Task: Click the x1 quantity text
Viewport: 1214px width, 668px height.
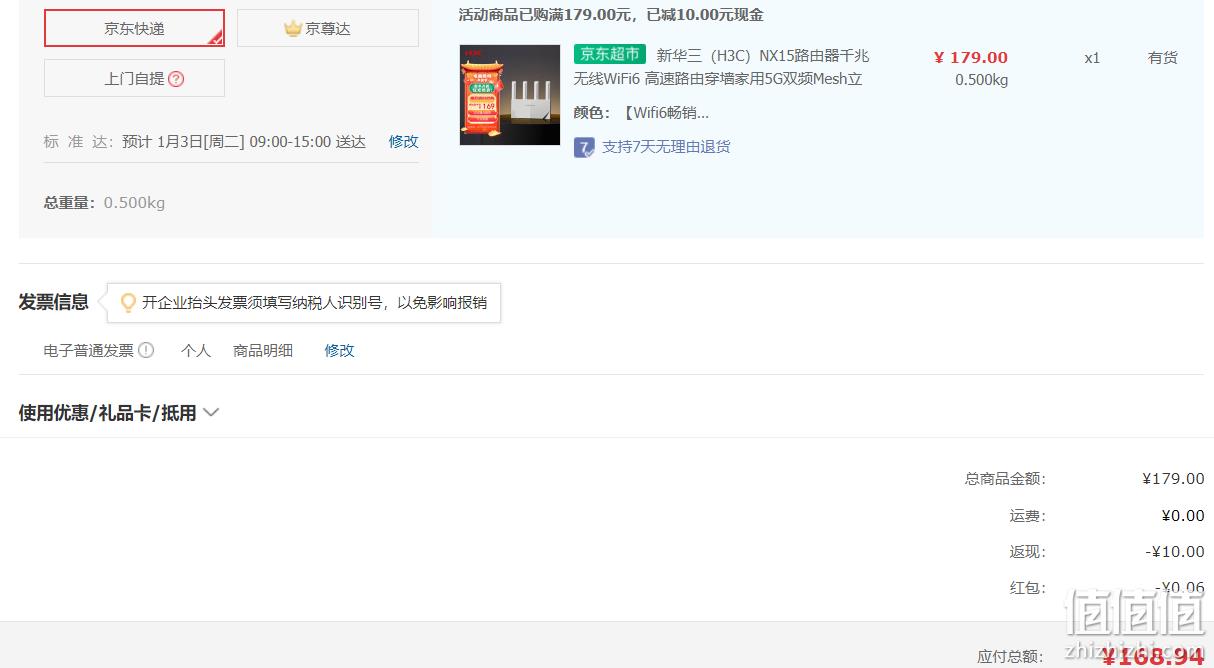Action: pos(1092,58)
